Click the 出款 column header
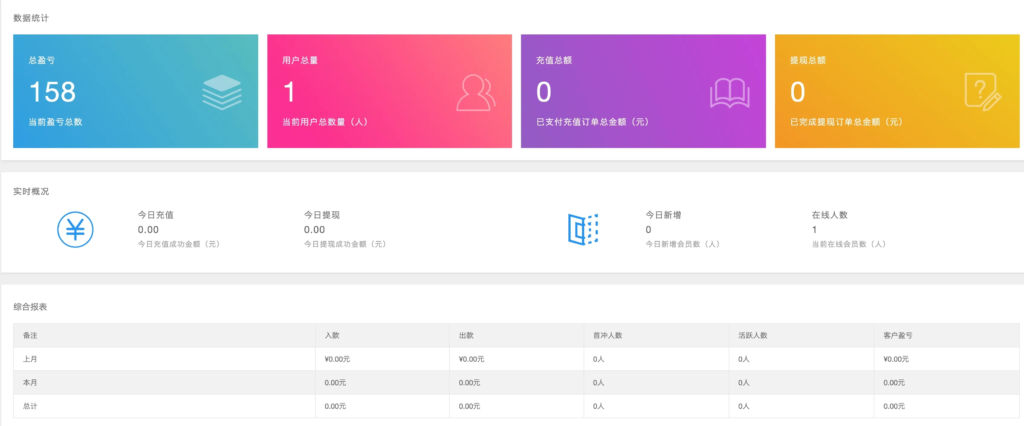 pos(466,335)
